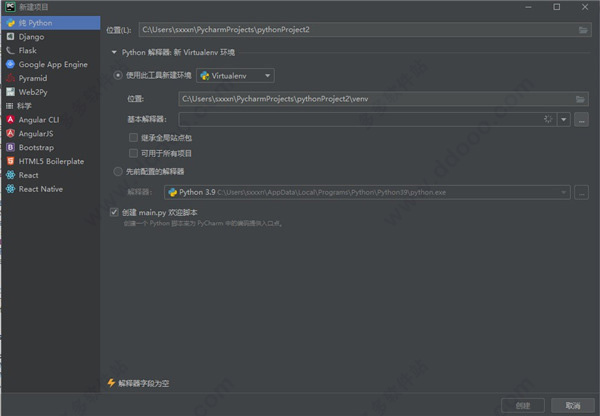Click the 创建 button
This screenshot has height=416, width=600.
point(523,405)
